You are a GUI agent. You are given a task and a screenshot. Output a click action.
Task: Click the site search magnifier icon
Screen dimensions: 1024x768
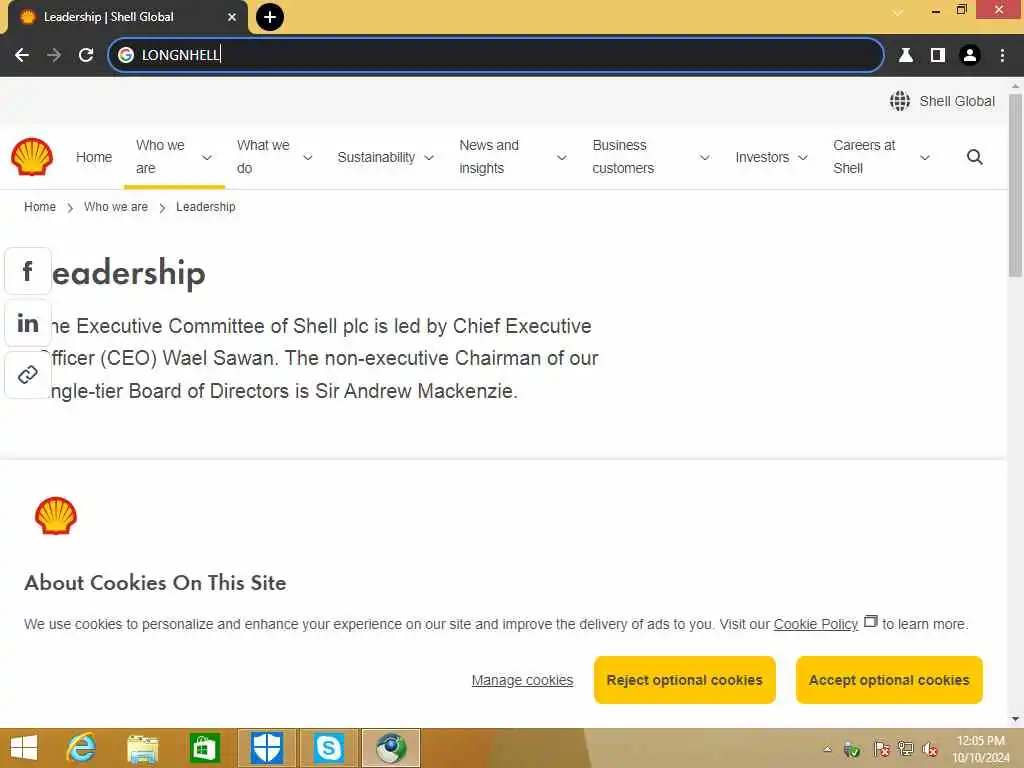(x=974, y=157)
